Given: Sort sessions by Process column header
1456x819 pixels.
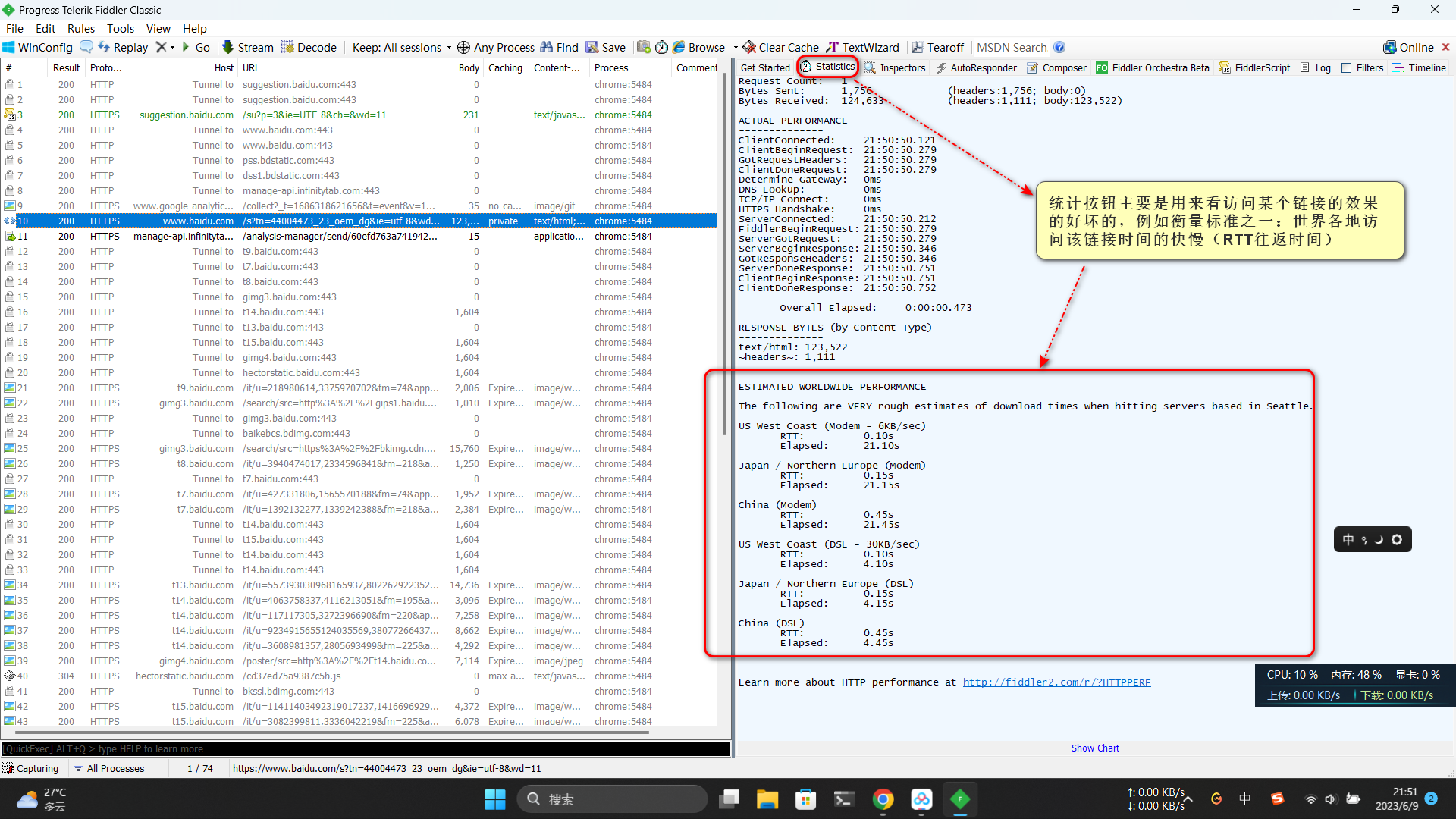Looking at the screenshot, I should click(632, 67).
